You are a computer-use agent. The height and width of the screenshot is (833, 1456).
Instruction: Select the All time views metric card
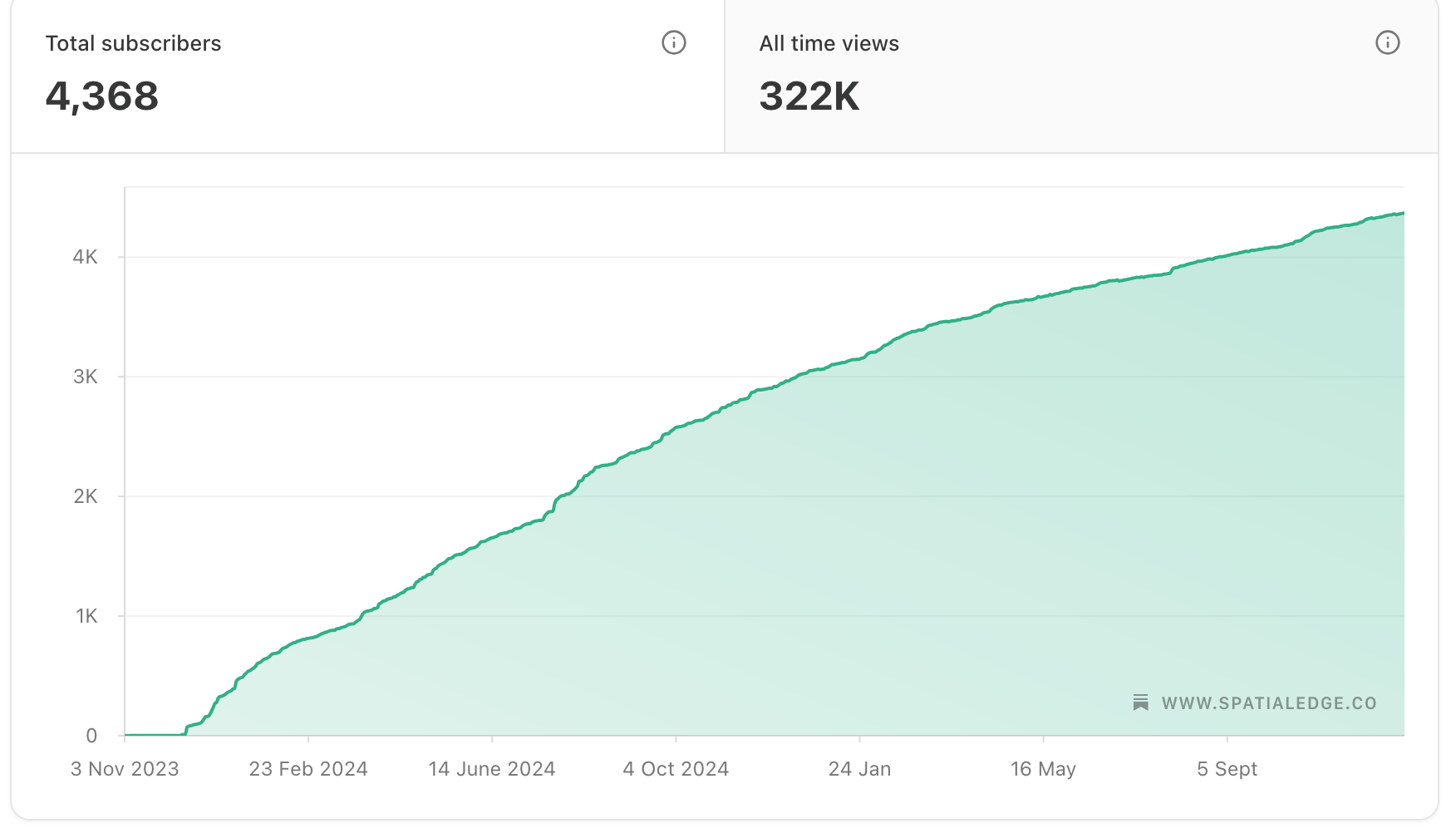[x=1080, y=75]
